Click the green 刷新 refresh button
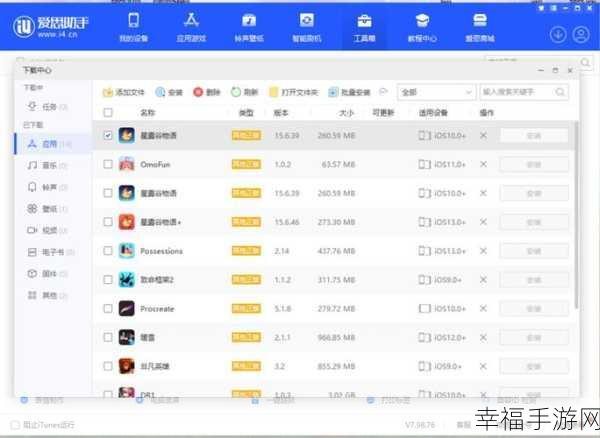This screenshot has height=438, width=600. (x=244, y=92)
